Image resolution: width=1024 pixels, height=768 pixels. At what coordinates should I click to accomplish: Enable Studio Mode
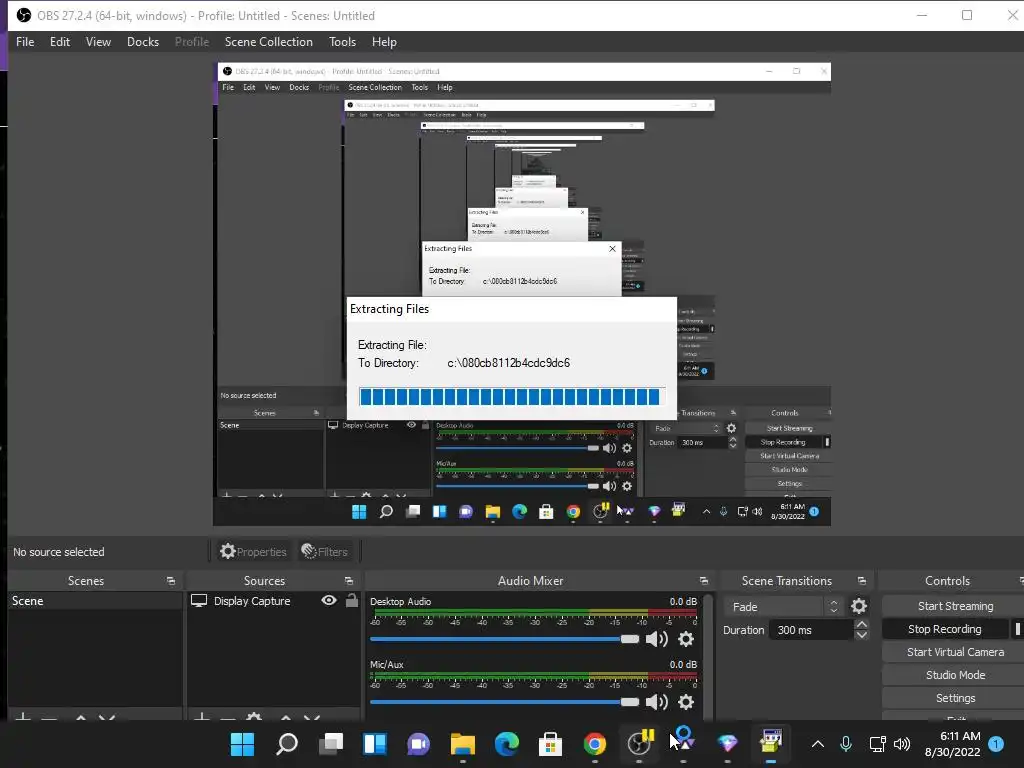[955, 675]
